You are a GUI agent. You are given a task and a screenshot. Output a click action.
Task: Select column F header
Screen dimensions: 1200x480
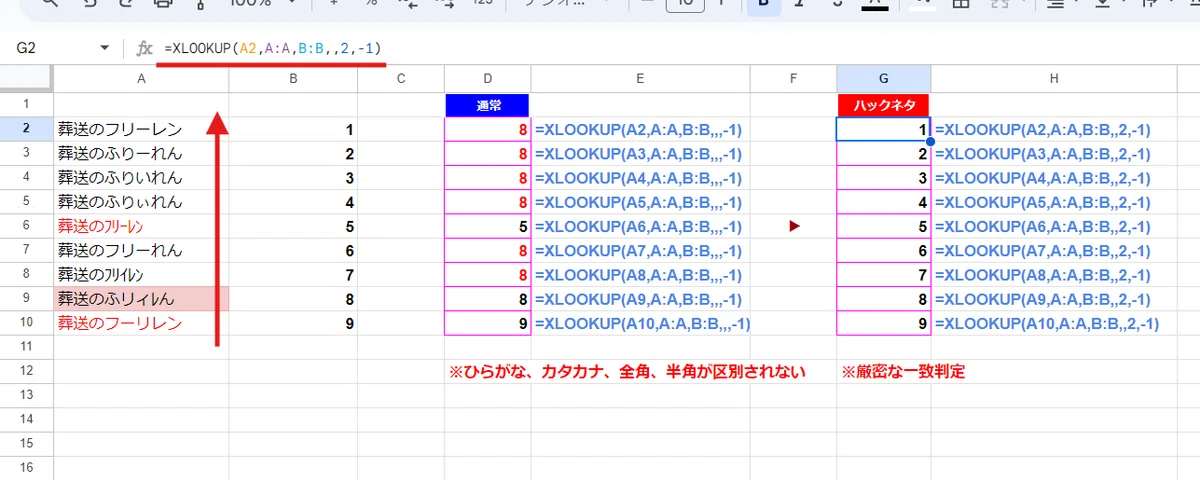793,79
